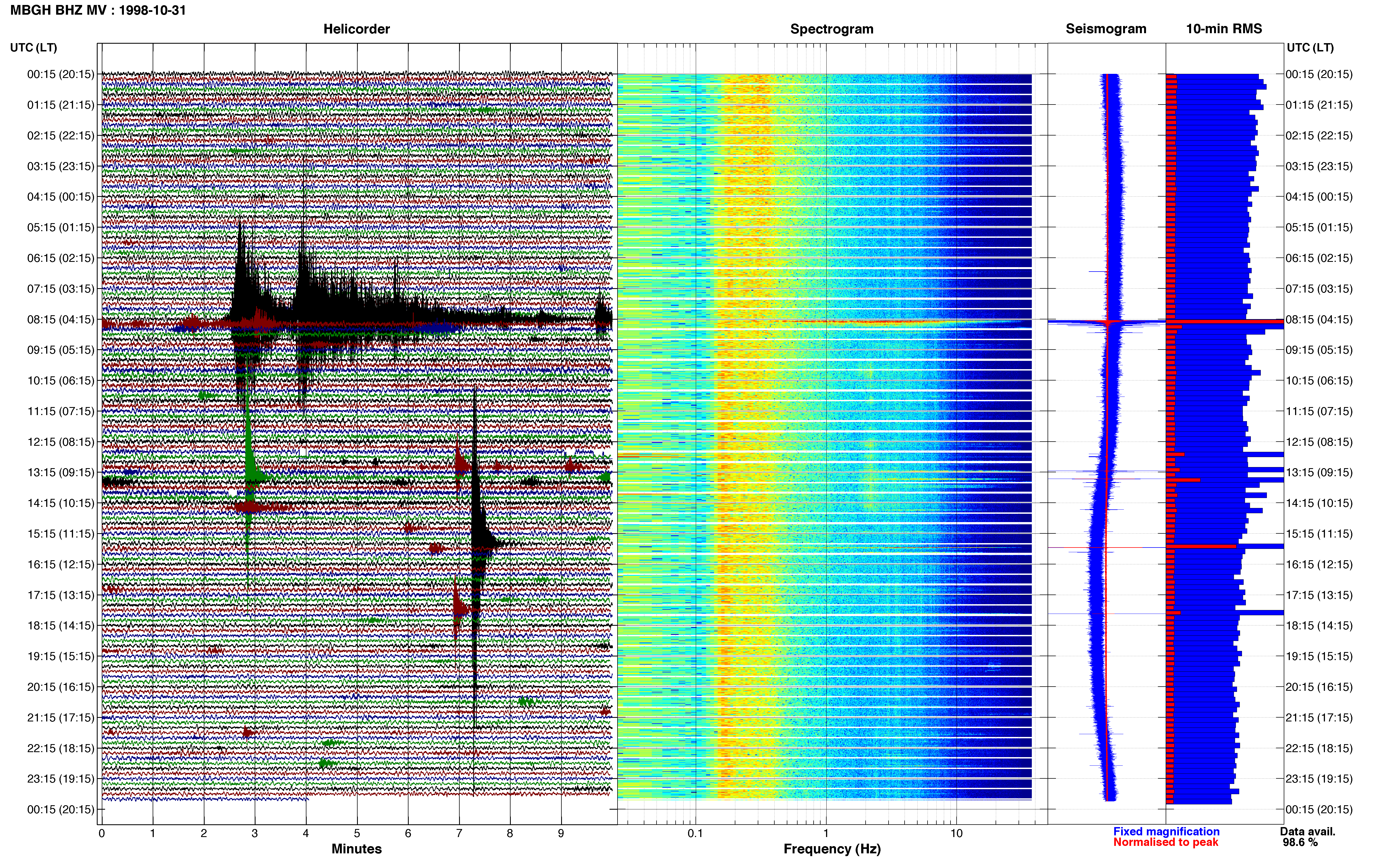Viewport: 1388px width, 868px height.
Task: Click 'UTC (LT)' label beside the helicorder axis
Action: (34, 48)
